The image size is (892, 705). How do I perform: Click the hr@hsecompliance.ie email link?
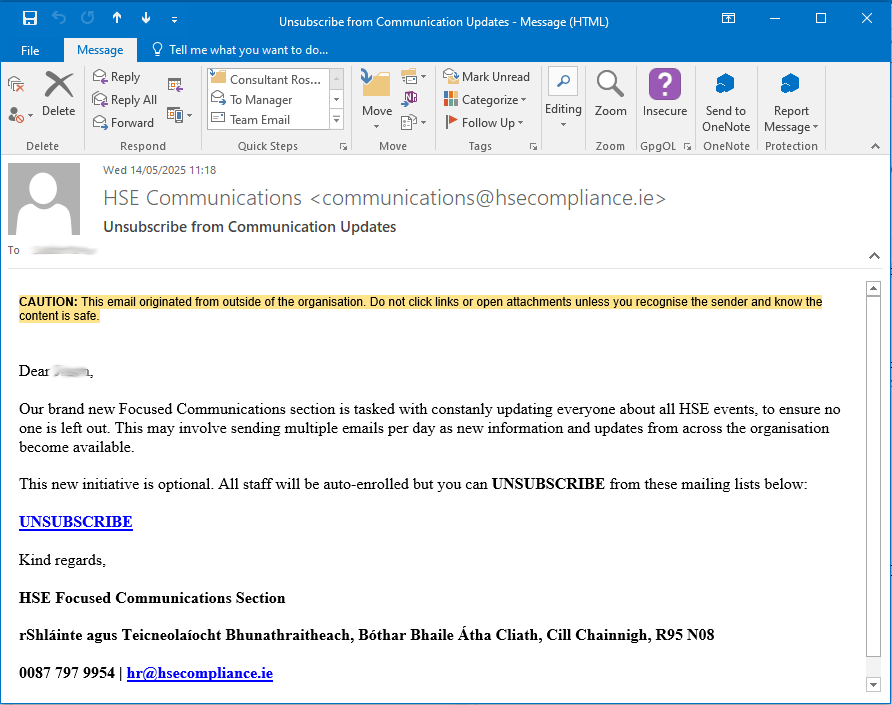(x=200, y=673)
